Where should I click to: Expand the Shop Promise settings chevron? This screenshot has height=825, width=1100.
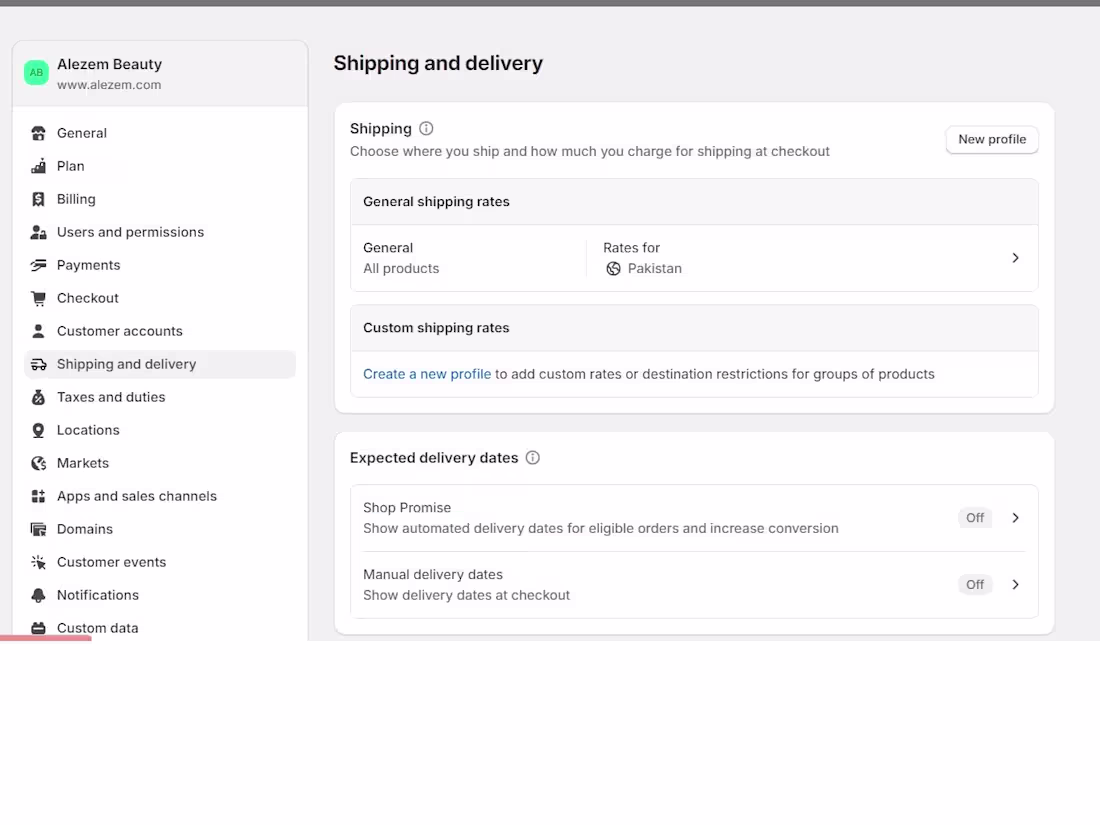[1015, 518]
